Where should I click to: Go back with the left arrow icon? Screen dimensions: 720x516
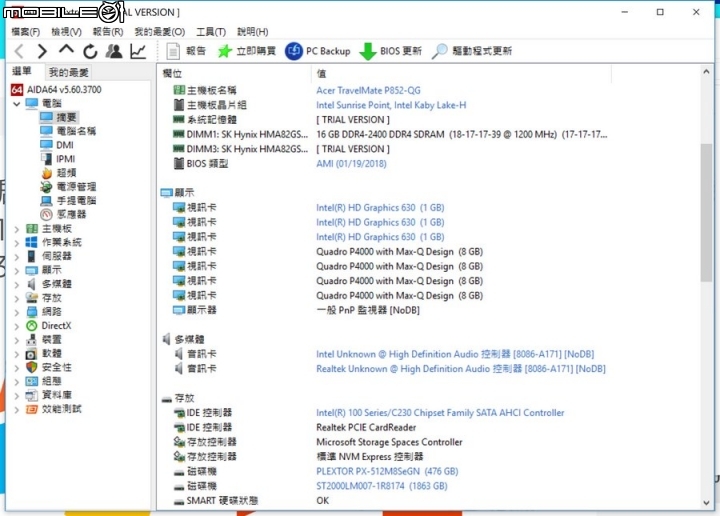(x=19, y=51)
